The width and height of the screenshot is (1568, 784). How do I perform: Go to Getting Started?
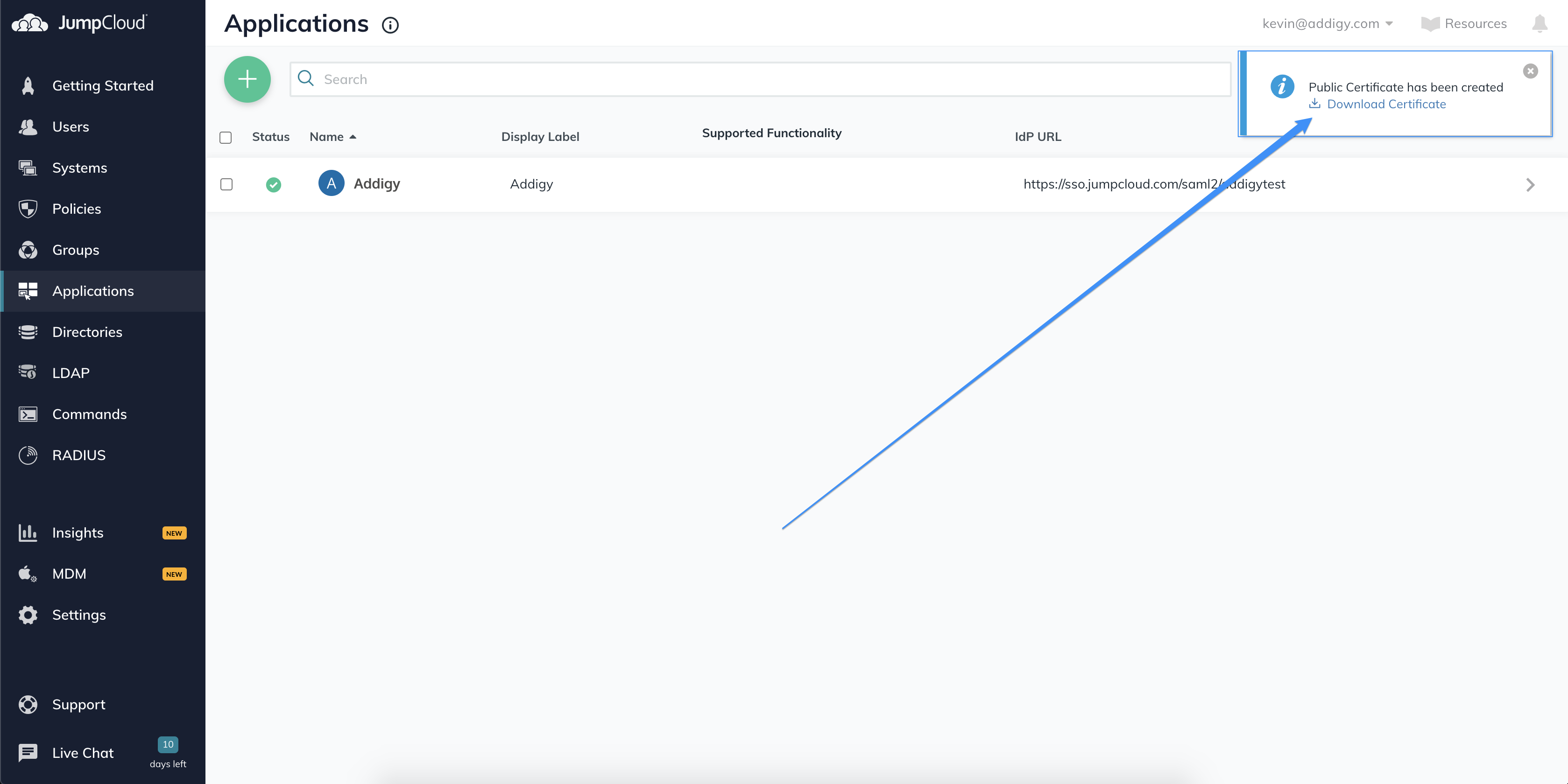pyautogui.click(x=103, y=86)
